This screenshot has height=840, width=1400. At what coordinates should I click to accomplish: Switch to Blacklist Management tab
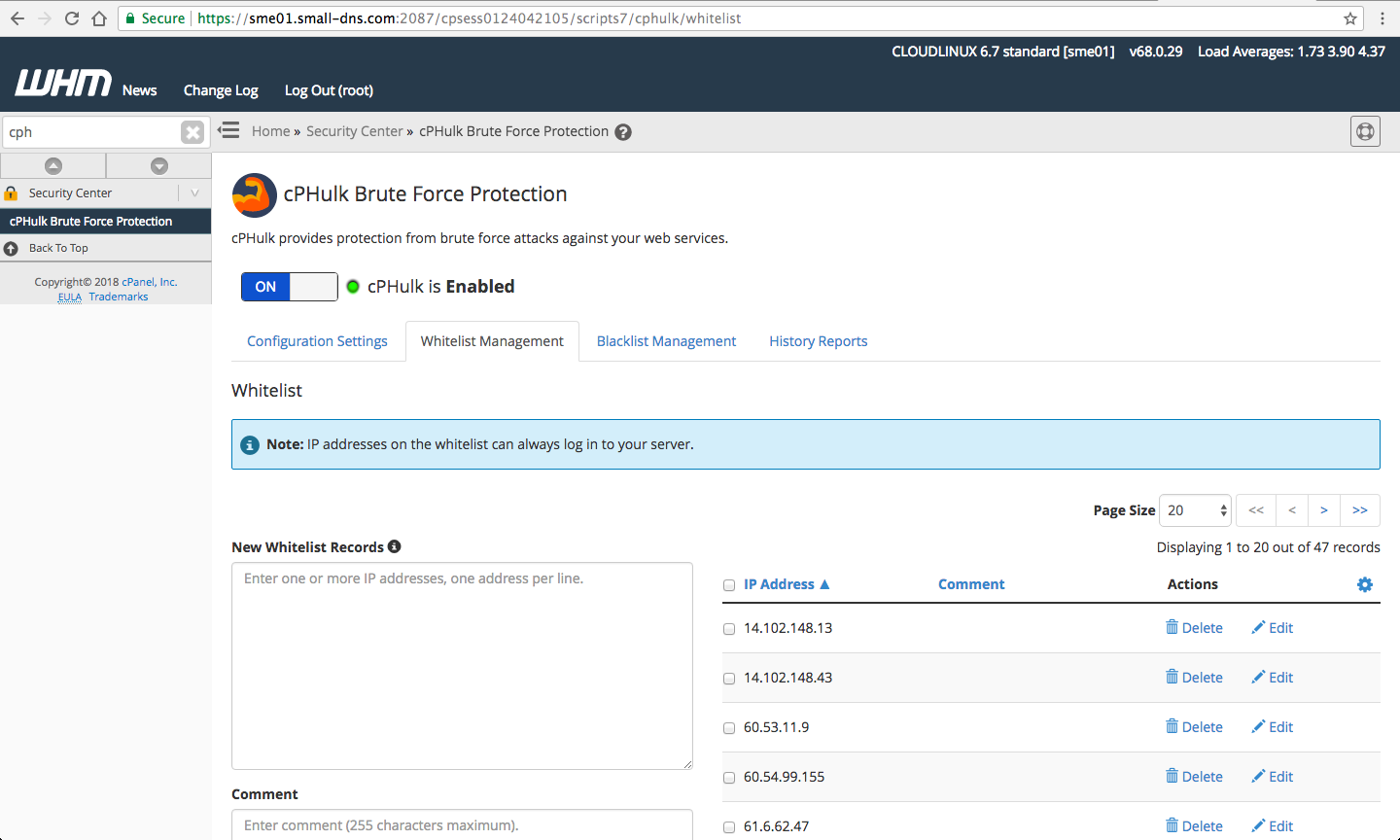pos(666,341)
